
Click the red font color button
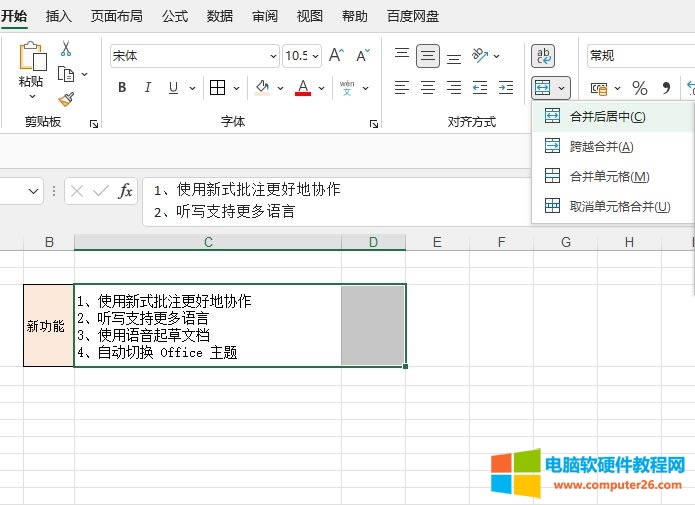tap(303, 88)
